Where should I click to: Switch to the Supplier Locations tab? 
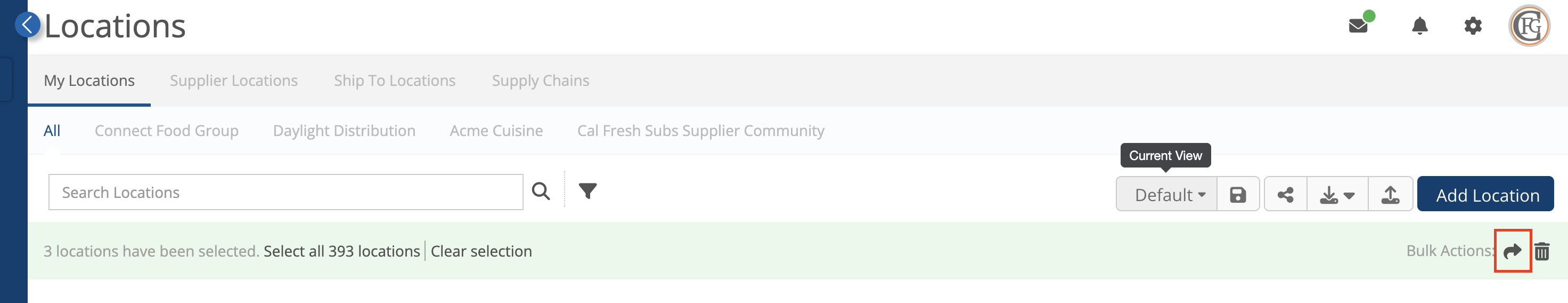[x=234, y=81]
